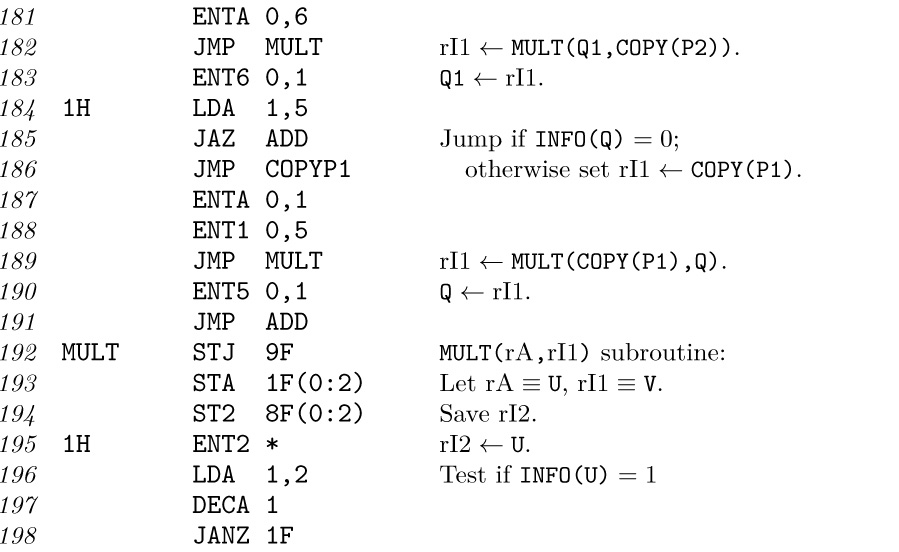Click the ENT1 0,5 instruction
The width and height of the screenshot is (899, 552).
coord(250,230)
